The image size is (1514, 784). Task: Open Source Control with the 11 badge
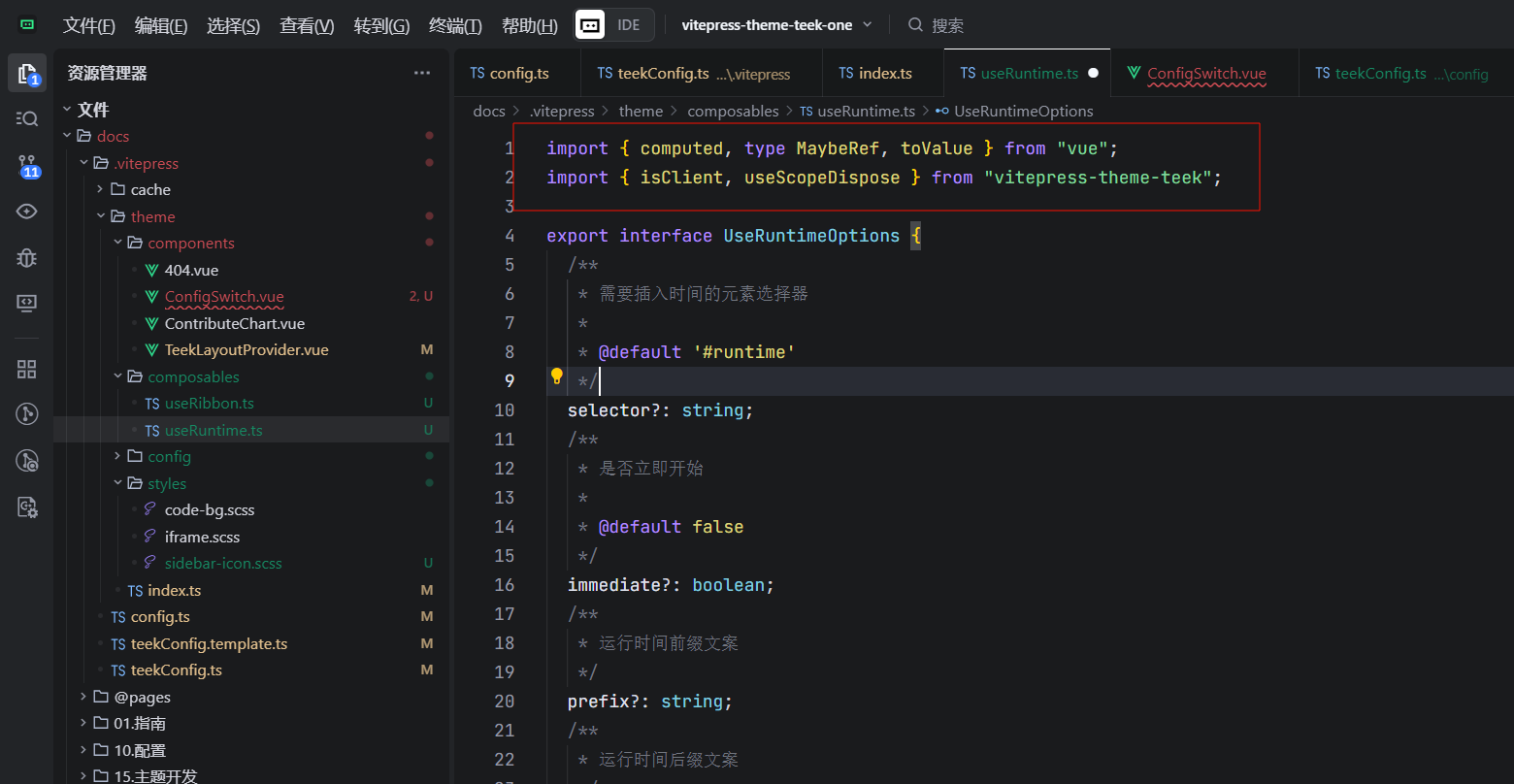[x=27, y=165]
